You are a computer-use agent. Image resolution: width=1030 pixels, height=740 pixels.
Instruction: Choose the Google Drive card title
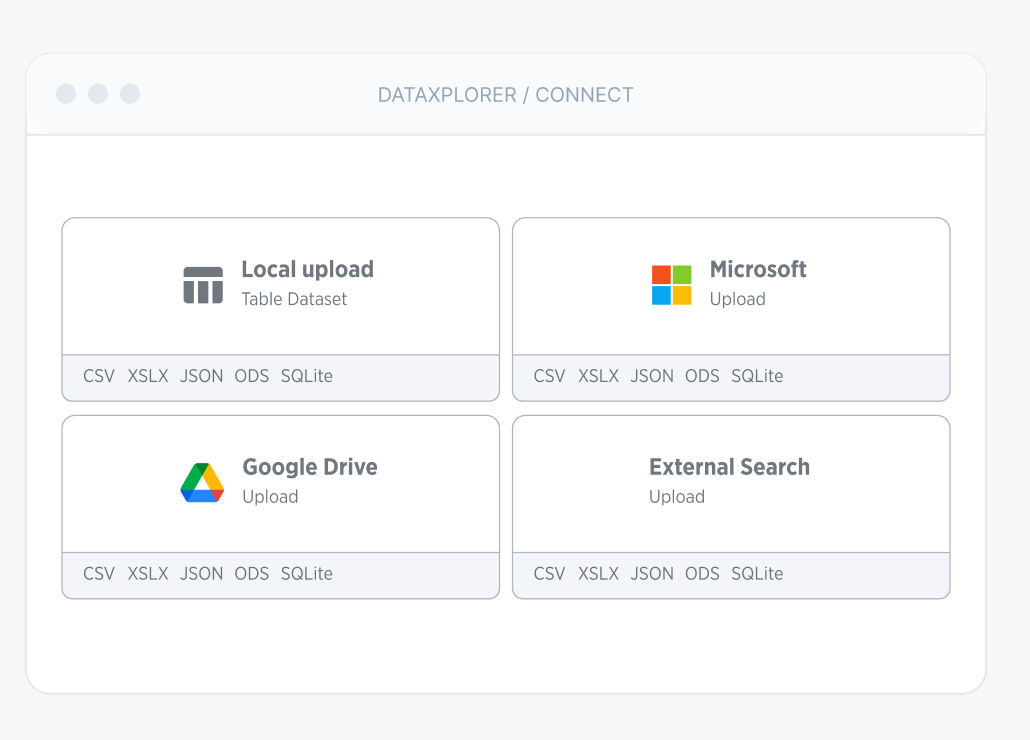[310, 467]
